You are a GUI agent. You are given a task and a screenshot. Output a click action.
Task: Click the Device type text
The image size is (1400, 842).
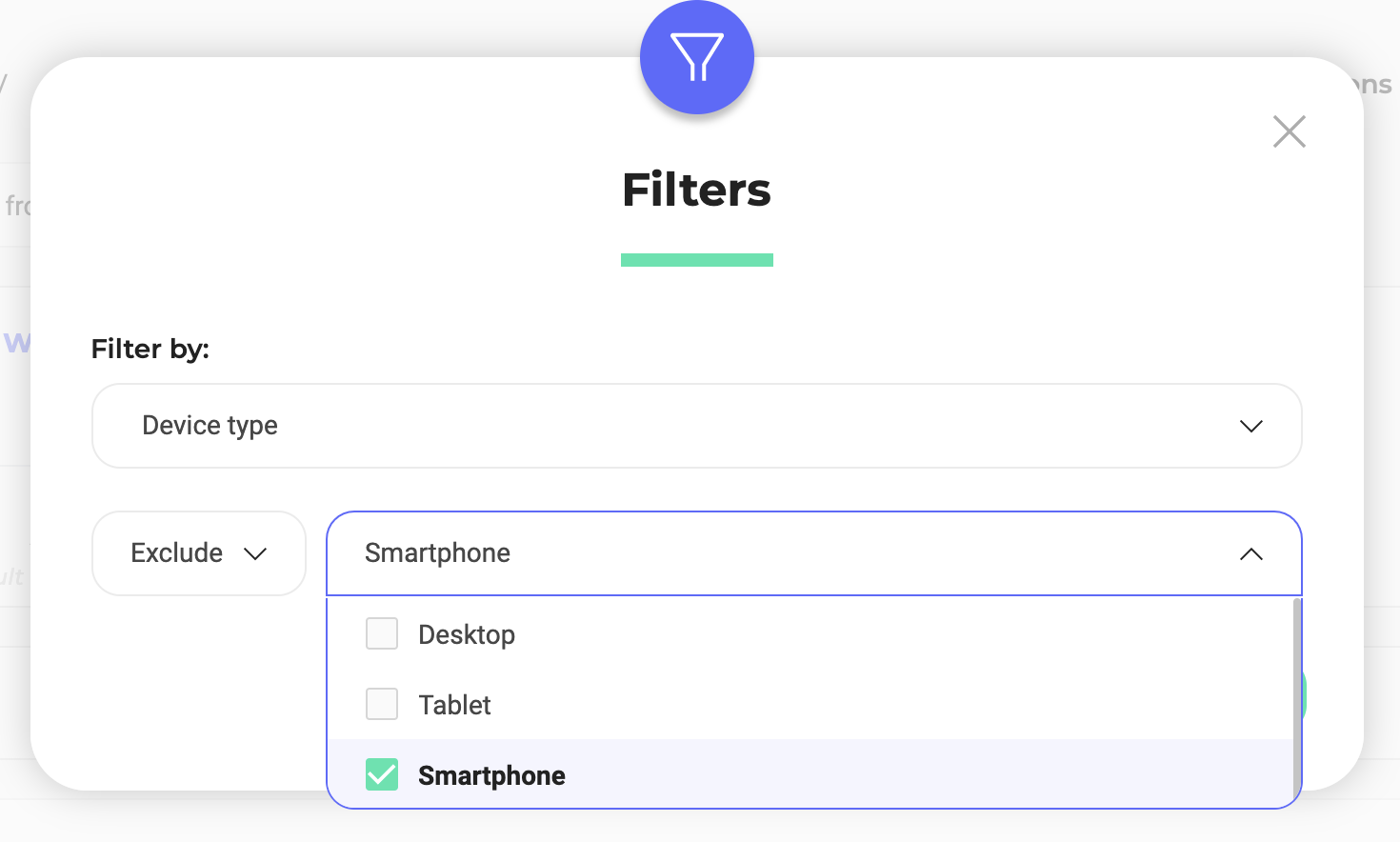[x=210, y=426]
